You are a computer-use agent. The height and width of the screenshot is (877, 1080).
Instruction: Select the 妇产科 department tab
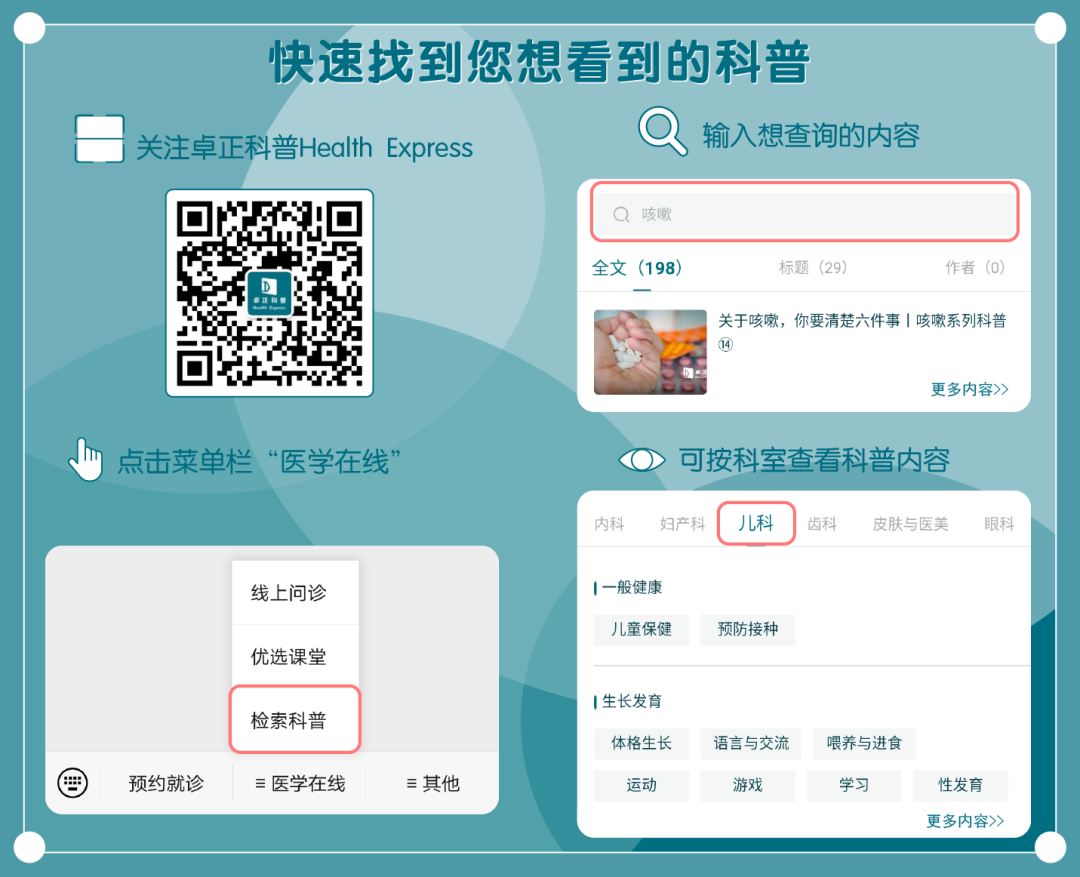point(683,524)
